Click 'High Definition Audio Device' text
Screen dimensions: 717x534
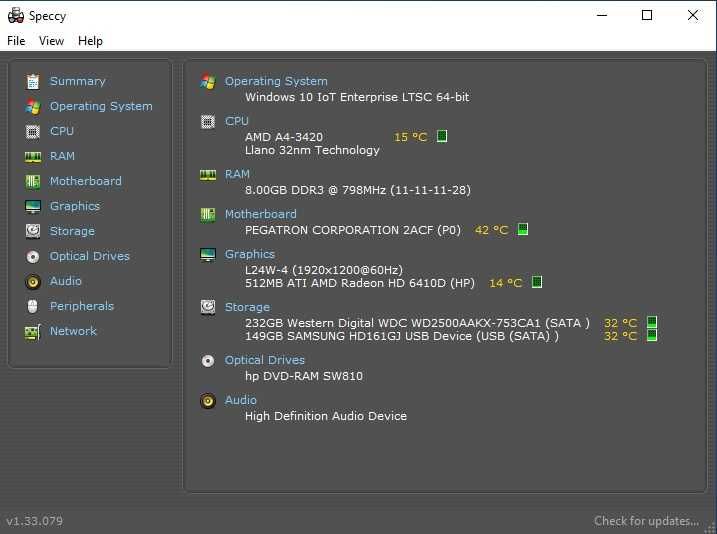(x=326, y=416)
